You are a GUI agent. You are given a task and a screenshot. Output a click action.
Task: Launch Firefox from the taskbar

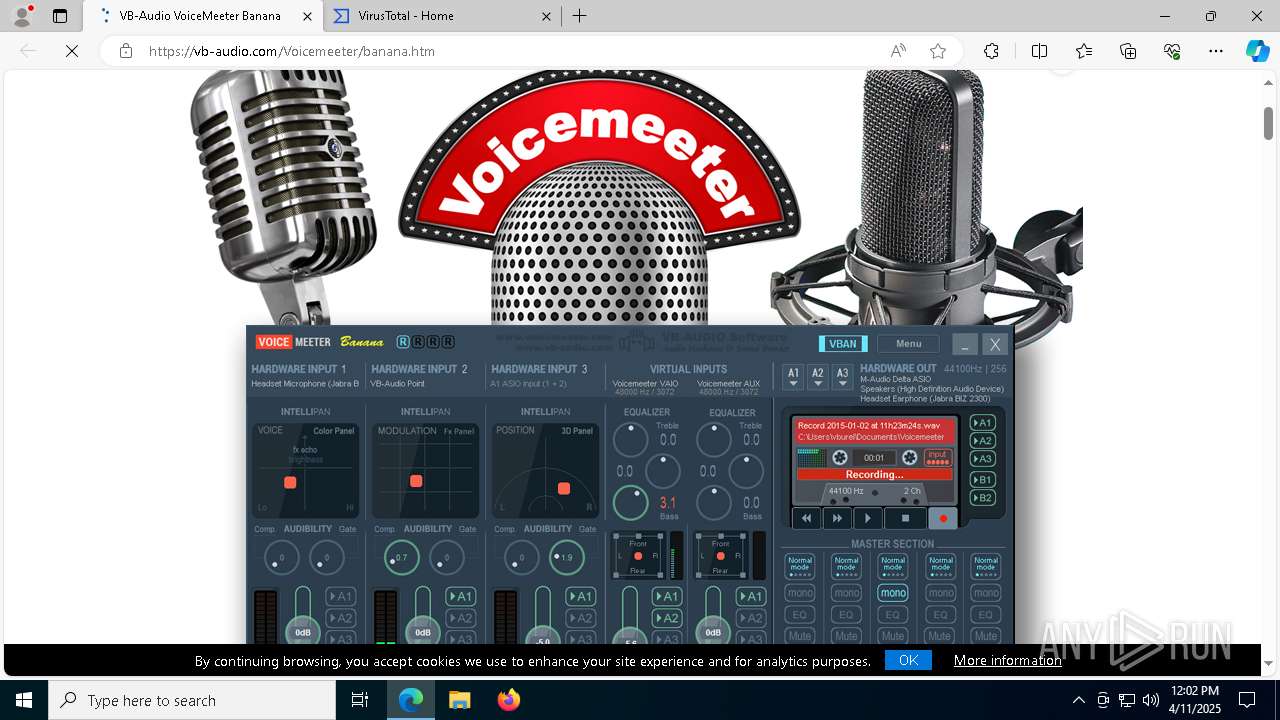pos(509,700)
